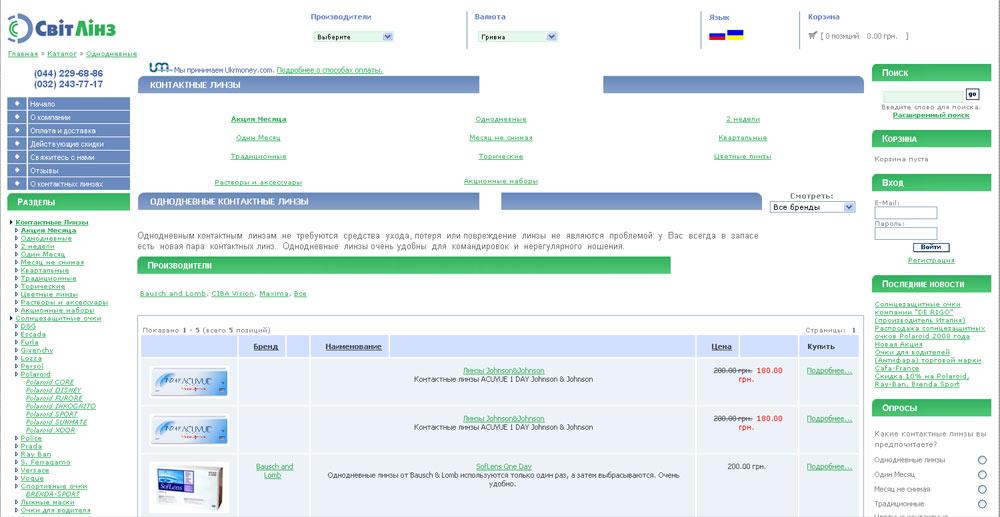Open Цветные линзы link in lens grid
This screenshot has height=517, width=1000.
pos(742,156)
